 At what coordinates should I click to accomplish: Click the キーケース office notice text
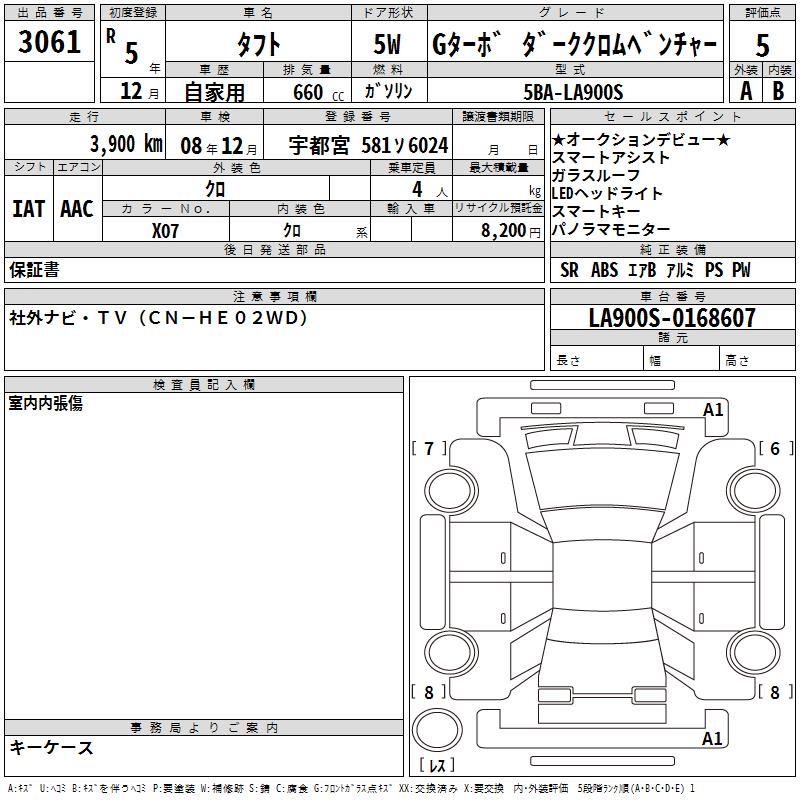(51, 748)
